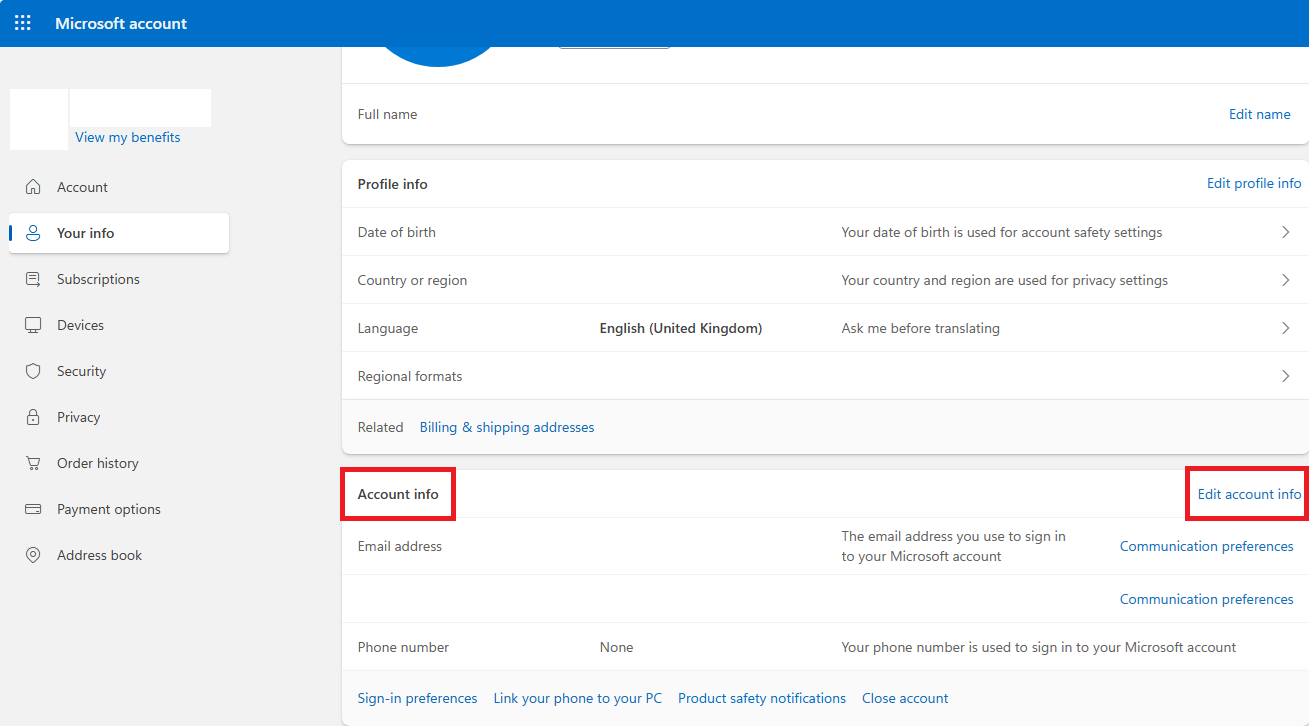Click the Microsoft account header title

point(121,23)
